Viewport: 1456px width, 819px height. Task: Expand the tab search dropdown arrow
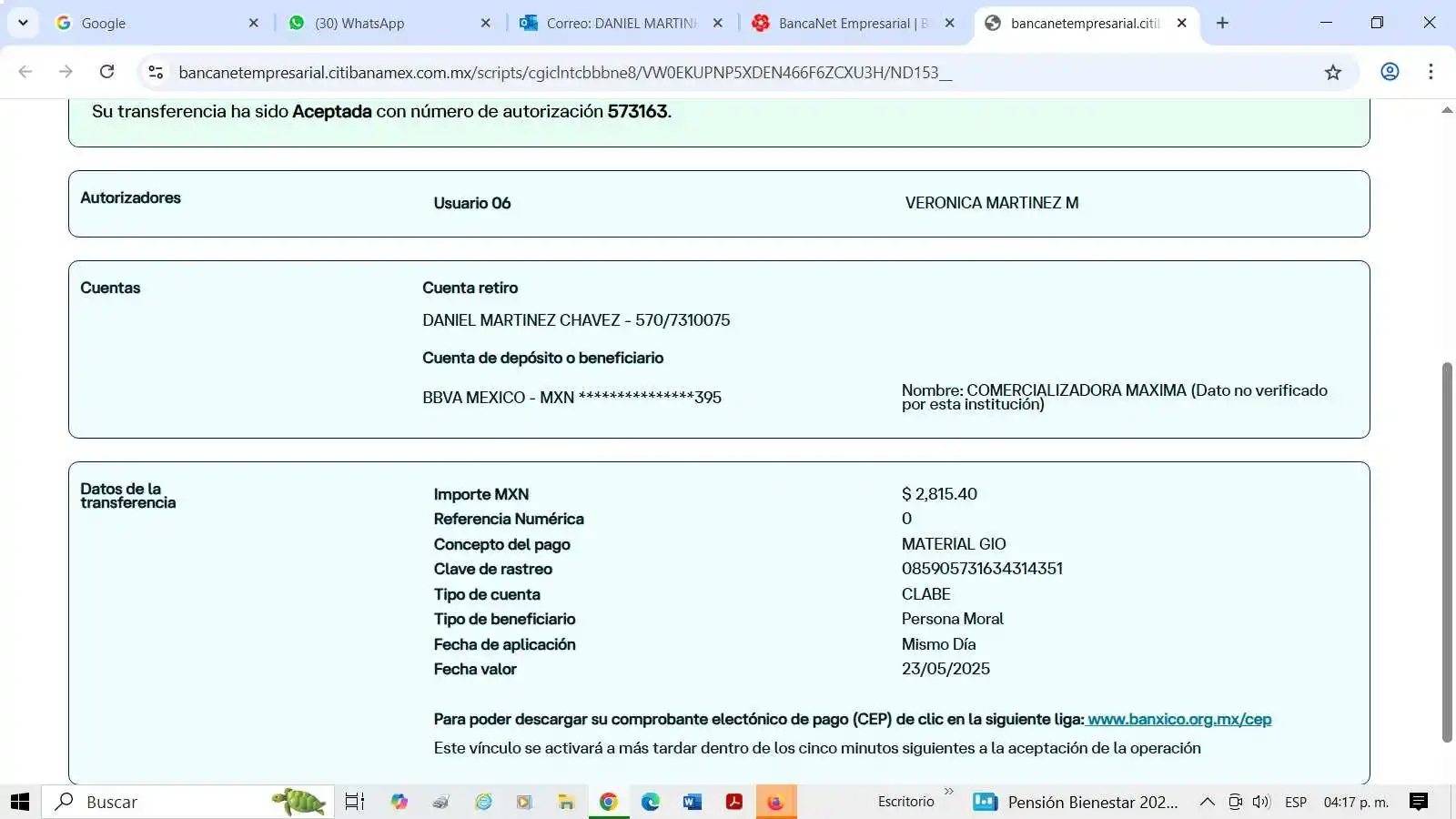(23, 23)
